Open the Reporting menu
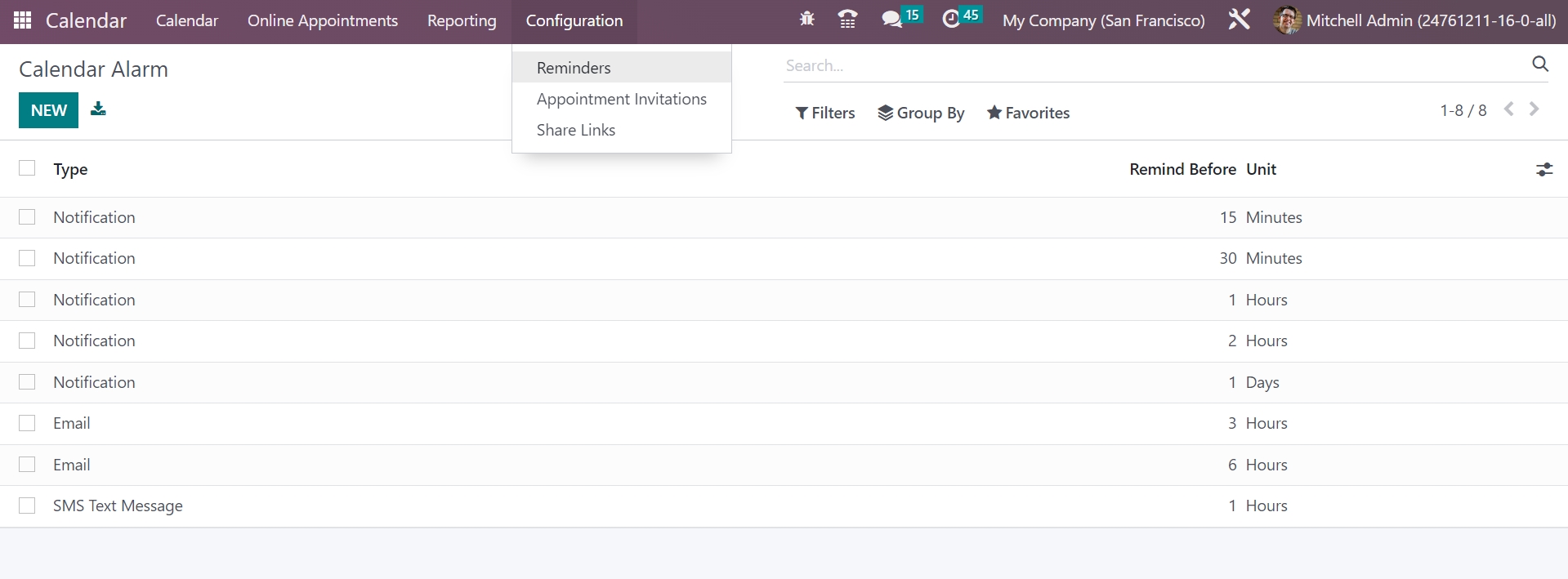The width and height of the screenshot is (1568, 579). coord(462,21)
